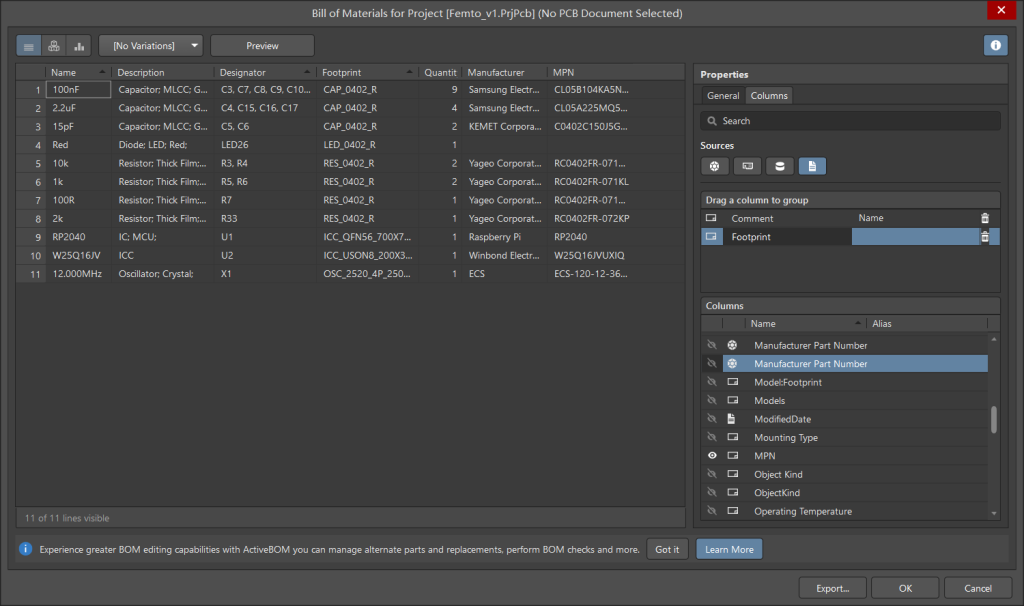Switch to the General tab
The width and height of the screenshot is (1024, 606).
click(x=723, y=95)
